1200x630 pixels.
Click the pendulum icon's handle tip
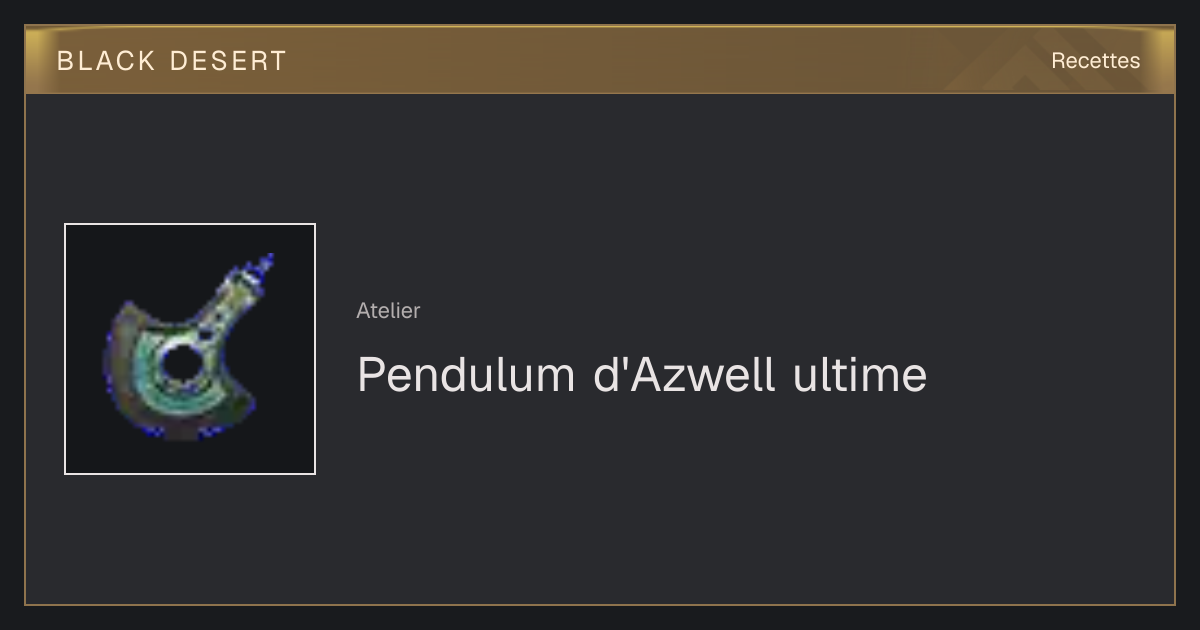[x=264, y=266]
